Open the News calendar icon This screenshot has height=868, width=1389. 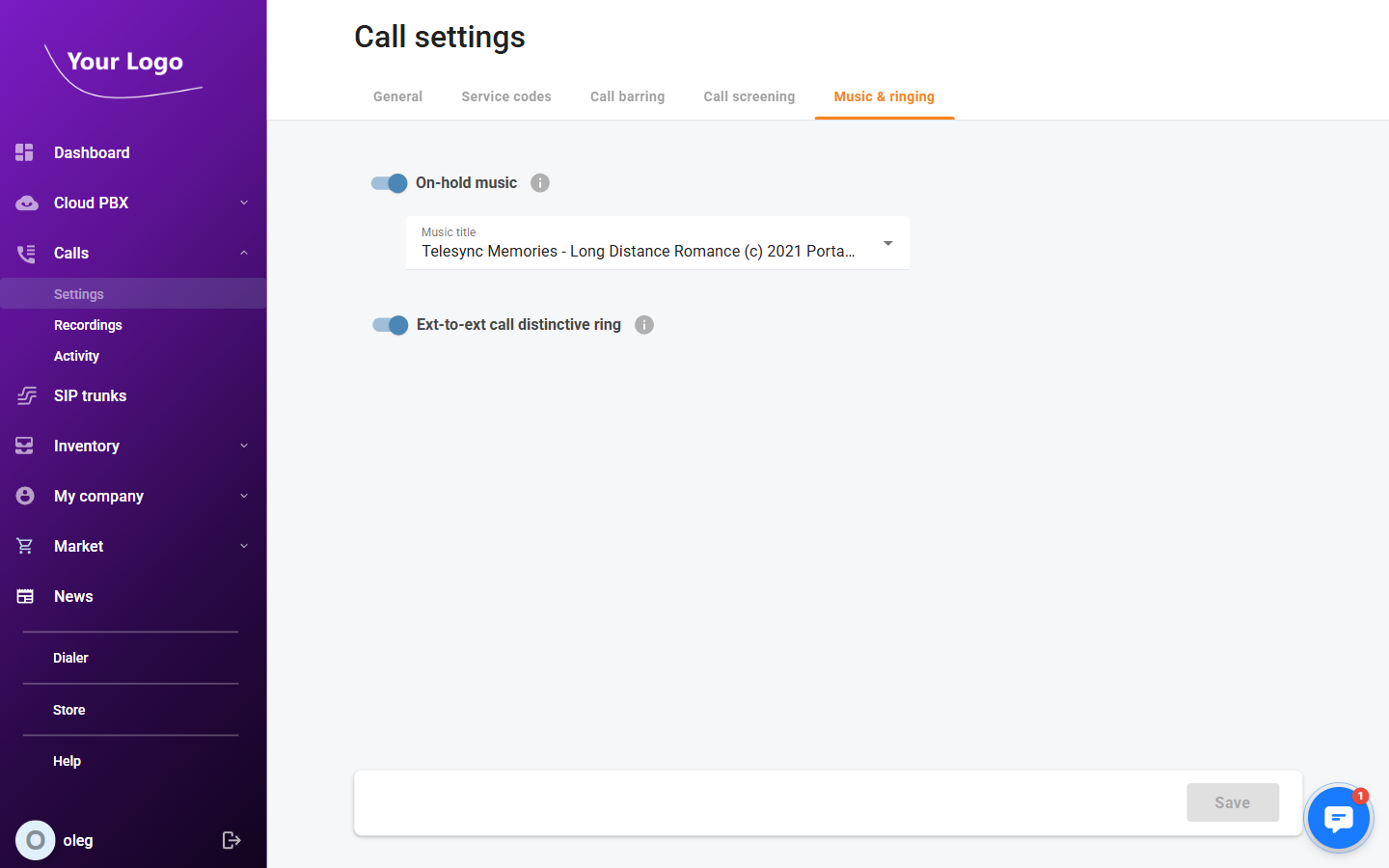[25, 596]
